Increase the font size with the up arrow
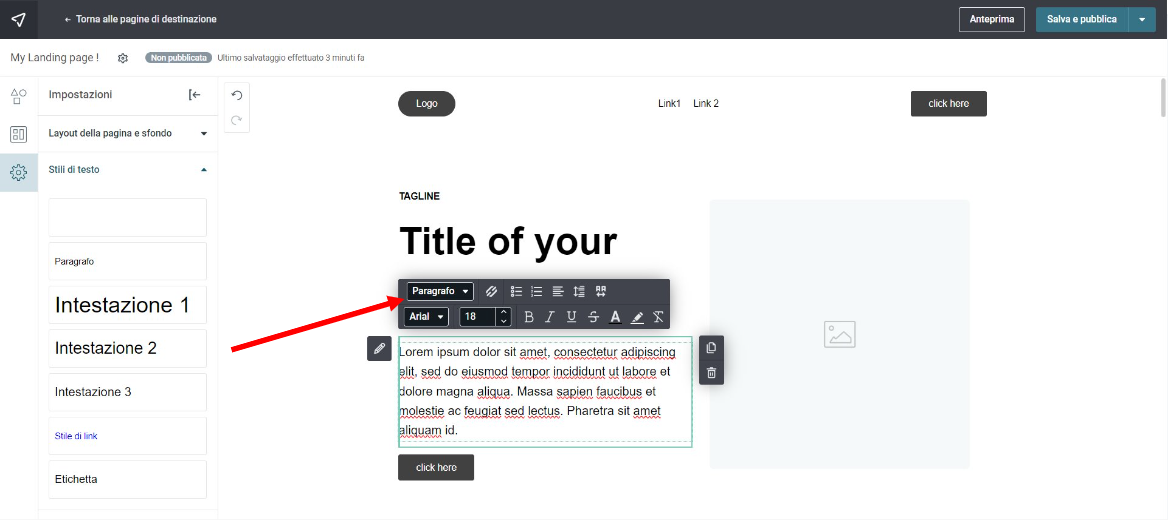The image size is (1168, 524). (x=504, y=312)
